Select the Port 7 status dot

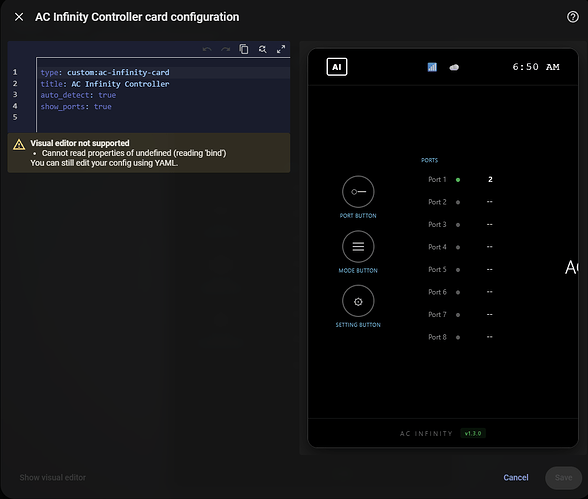pos(458,315)
